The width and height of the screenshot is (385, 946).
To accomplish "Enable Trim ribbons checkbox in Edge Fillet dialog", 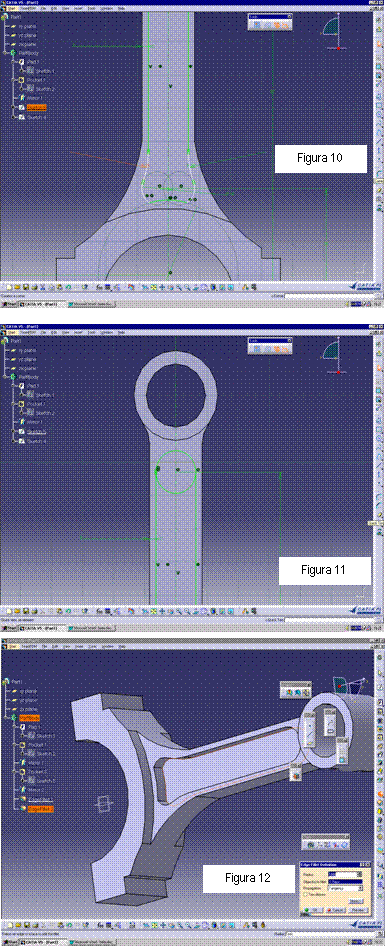I will pos(305,894).
